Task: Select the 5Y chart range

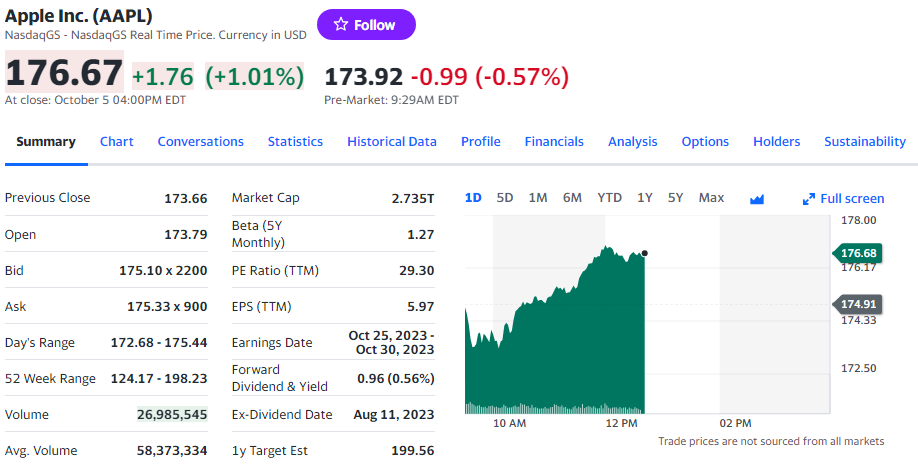Action: 676,198
